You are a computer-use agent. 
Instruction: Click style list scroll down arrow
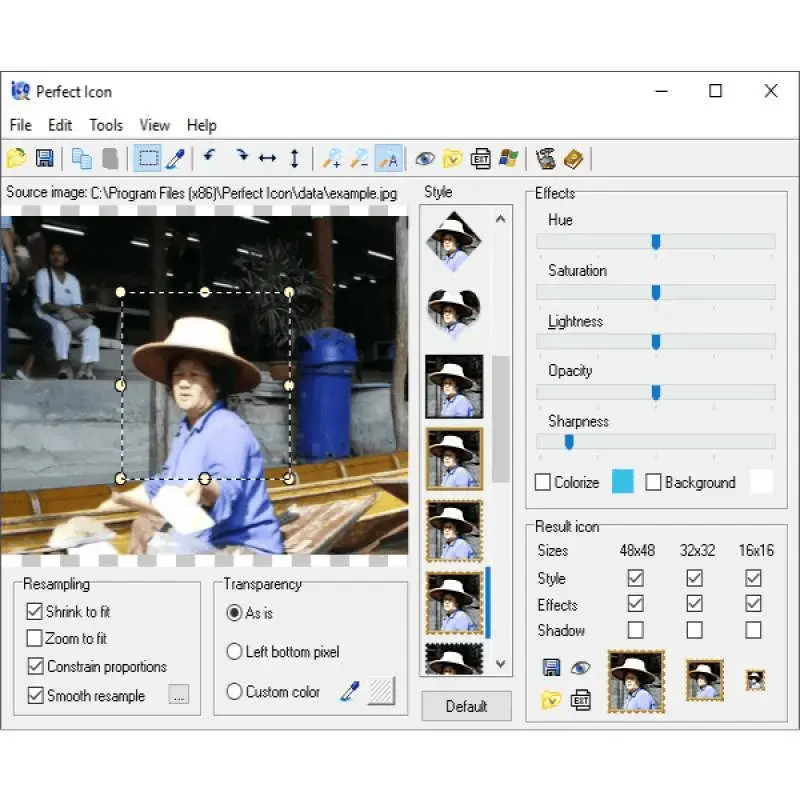(501, 664)
